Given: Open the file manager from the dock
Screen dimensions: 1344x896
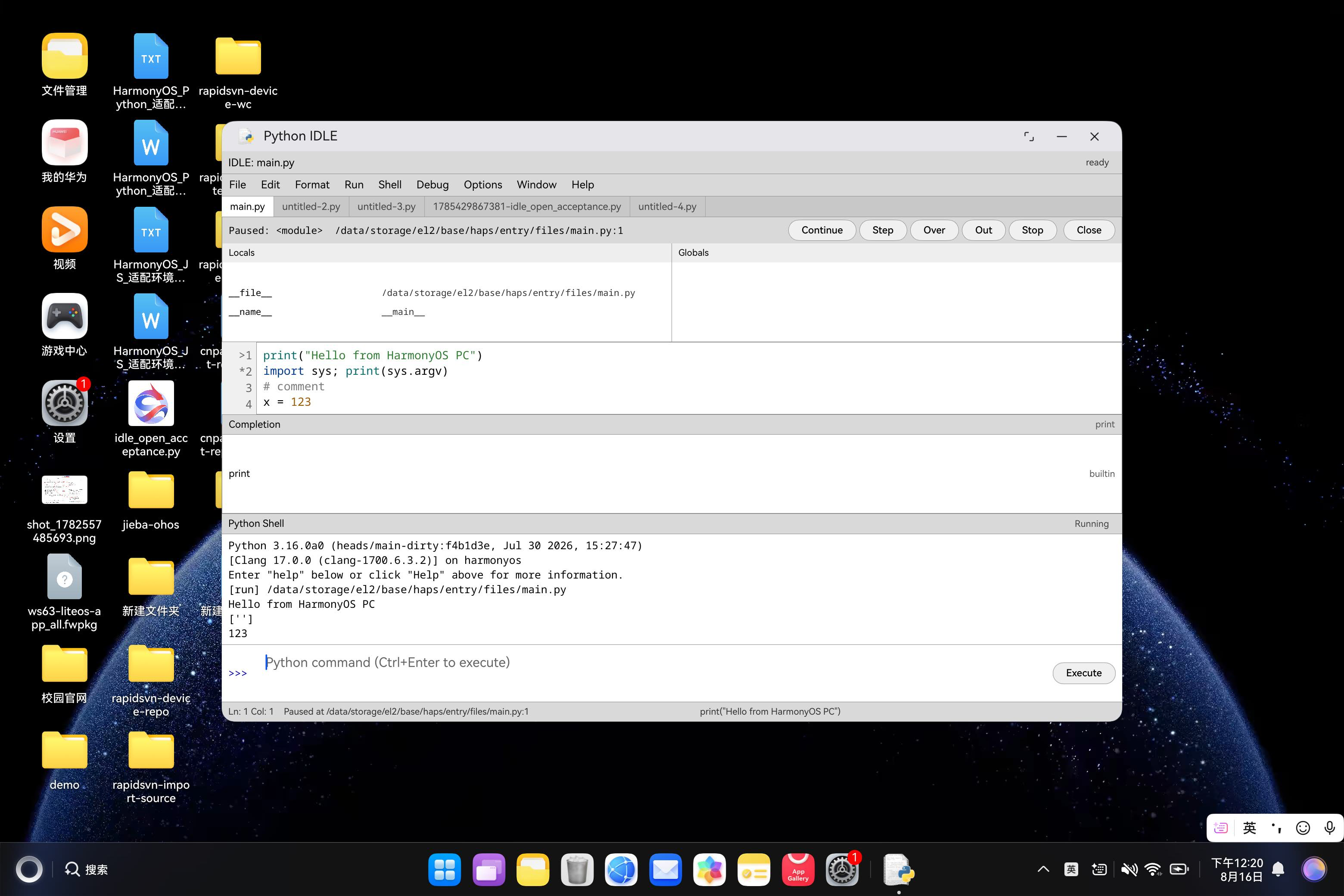Looking at the screenshot, I should [x=532, y=870].
